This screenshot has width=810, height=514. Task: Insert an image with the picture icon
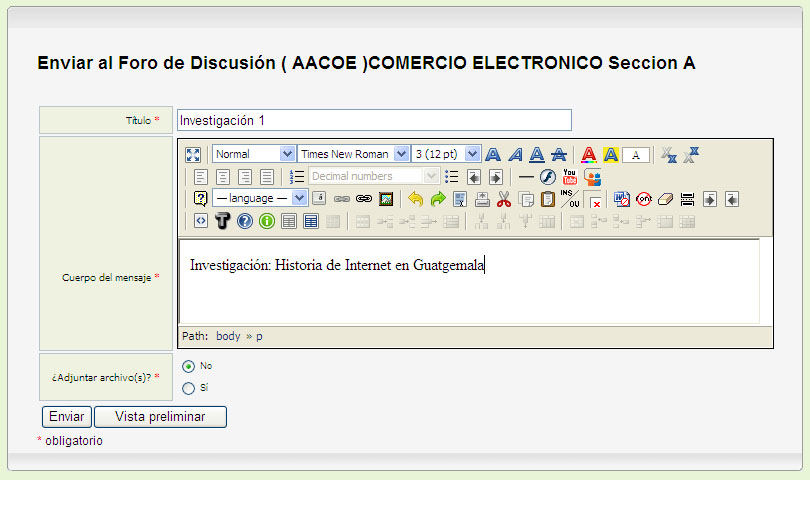pos(386,199)
